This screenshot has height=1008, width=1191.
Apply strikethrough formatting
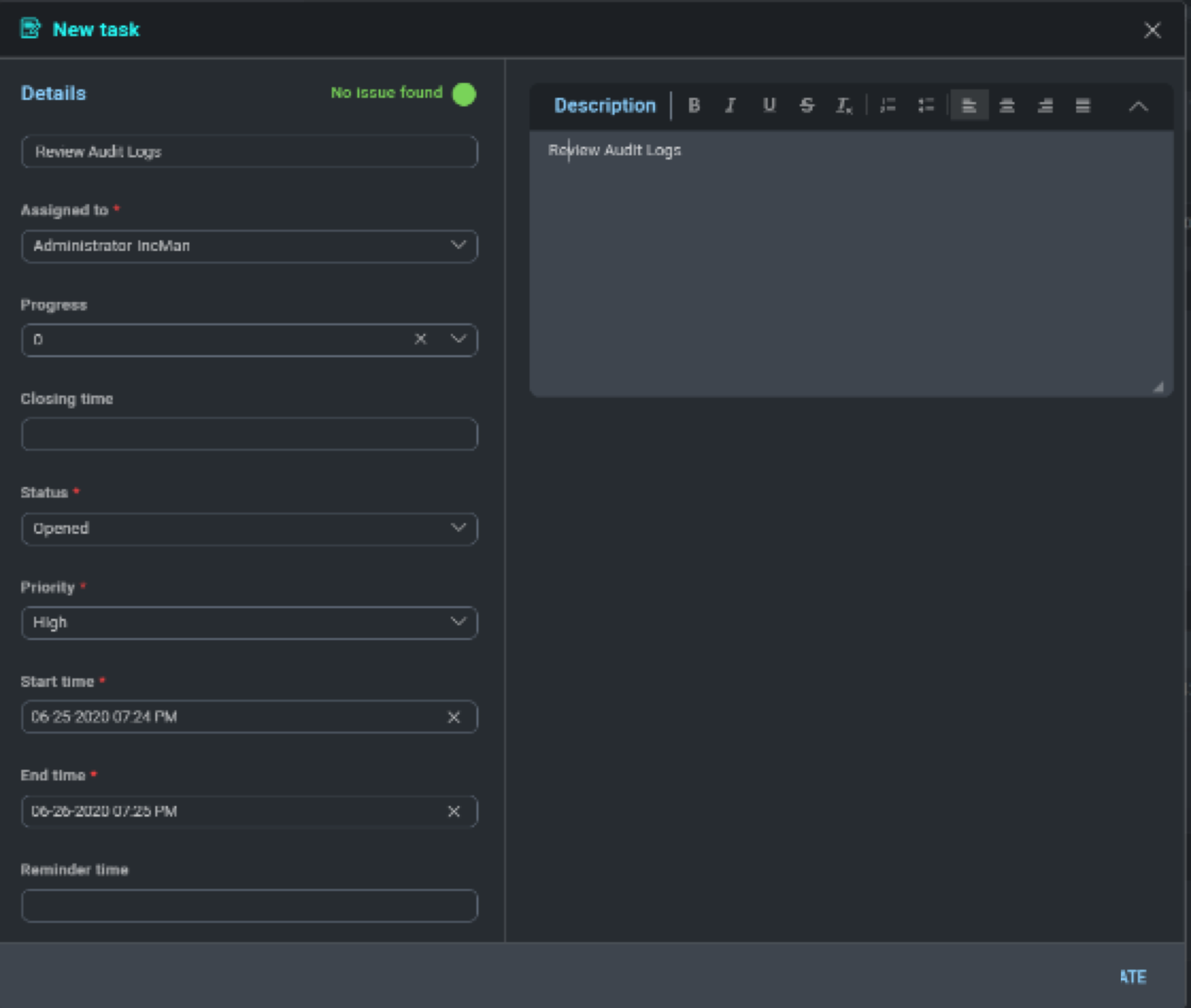(806, 106)
